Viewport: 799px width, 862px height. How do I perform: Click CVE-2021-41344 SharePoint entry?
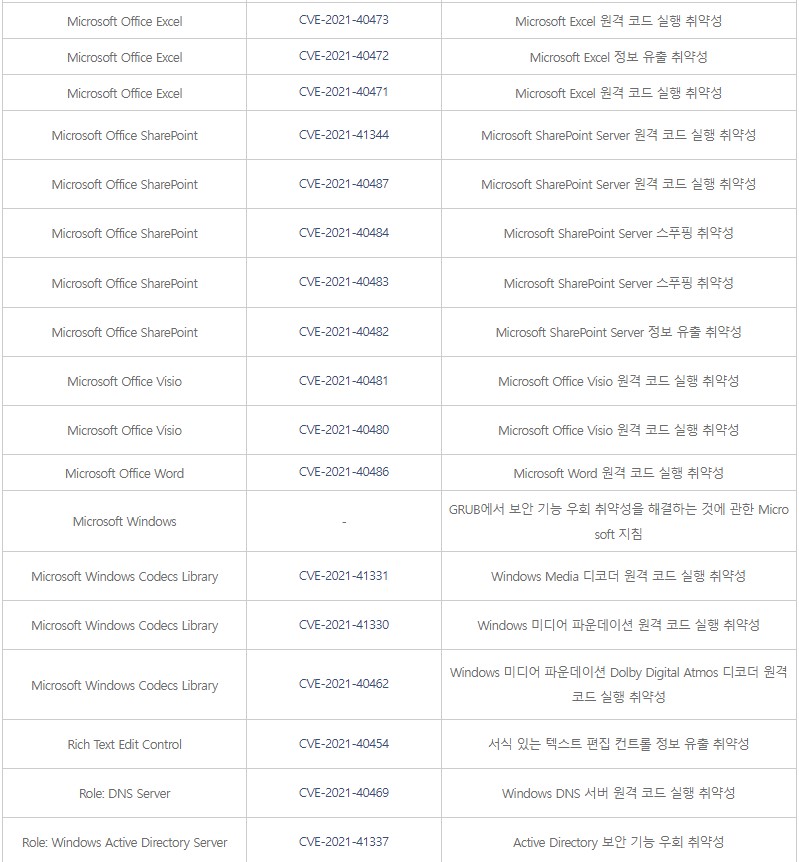pyautogui.click(x=344, y=135)
